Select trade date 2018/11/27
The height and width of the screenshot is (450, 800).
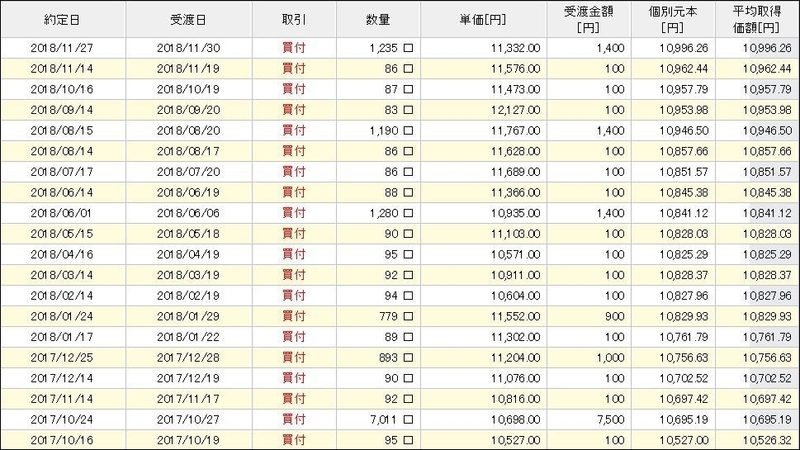coord(62,48)
